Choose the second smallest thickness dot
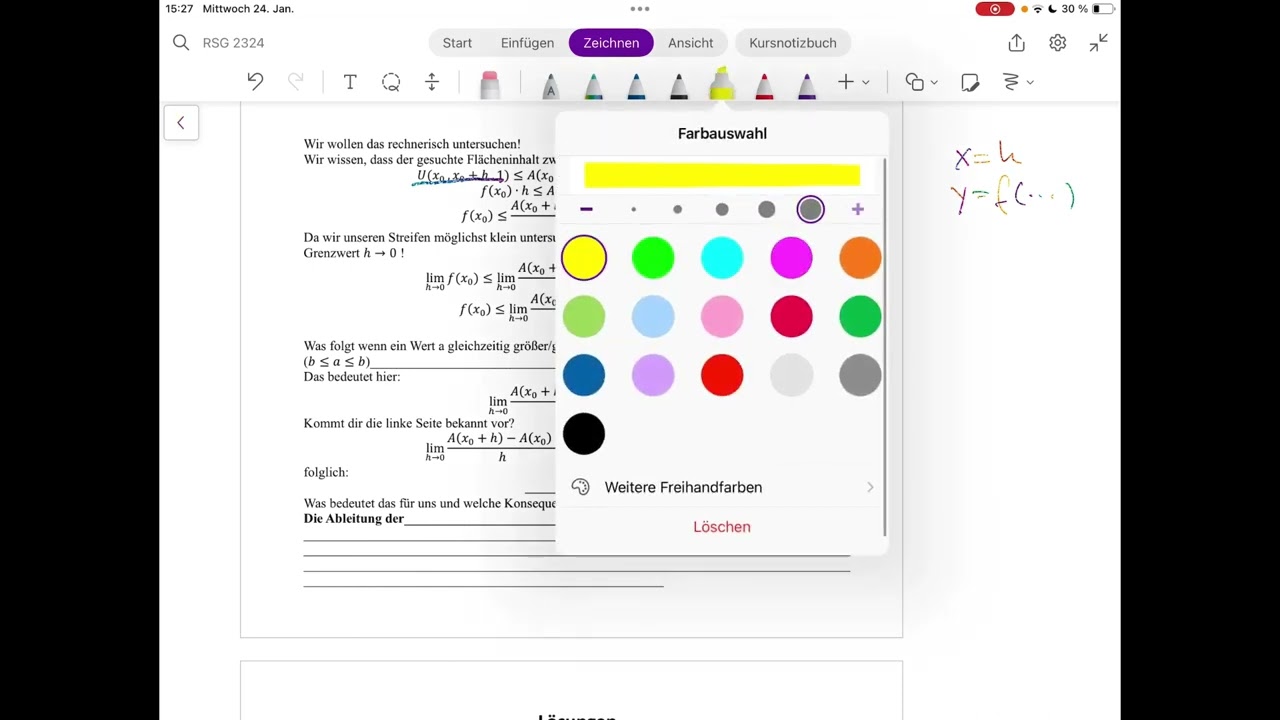1280x720 pixels. tap(678, 209)
